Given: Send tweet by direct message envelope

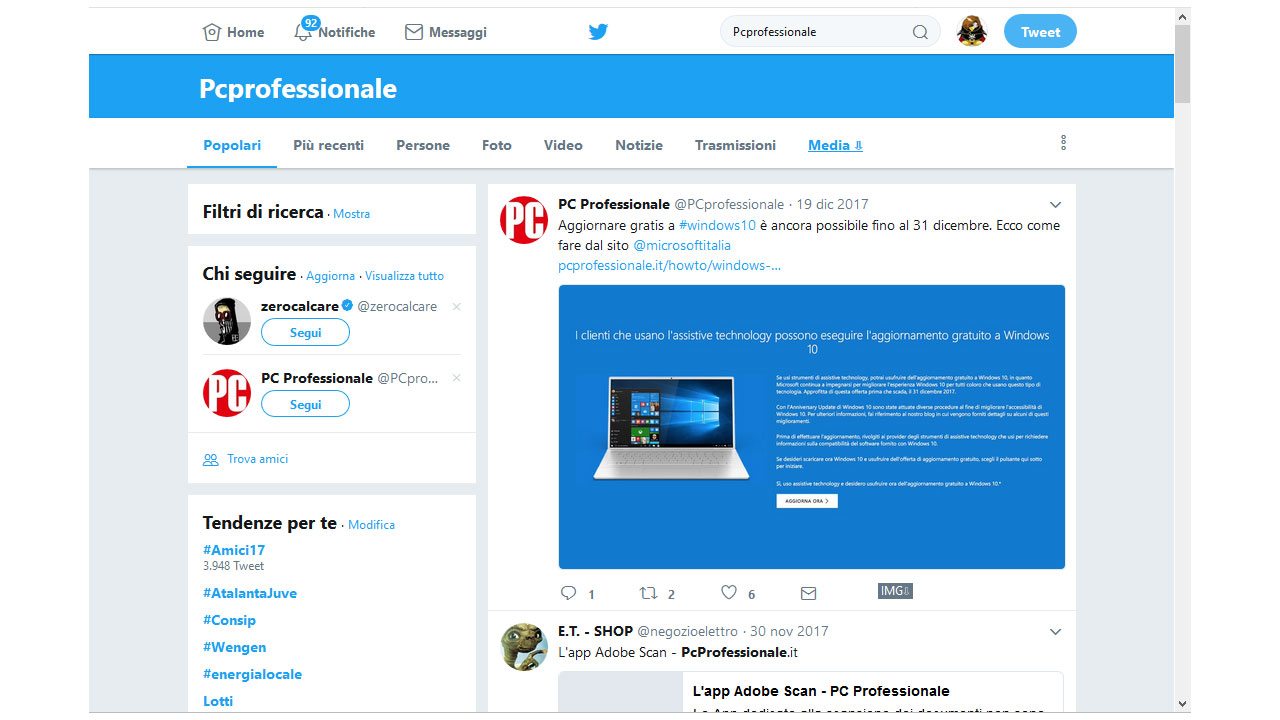Looking at the screenshot, I should [809, 593].
